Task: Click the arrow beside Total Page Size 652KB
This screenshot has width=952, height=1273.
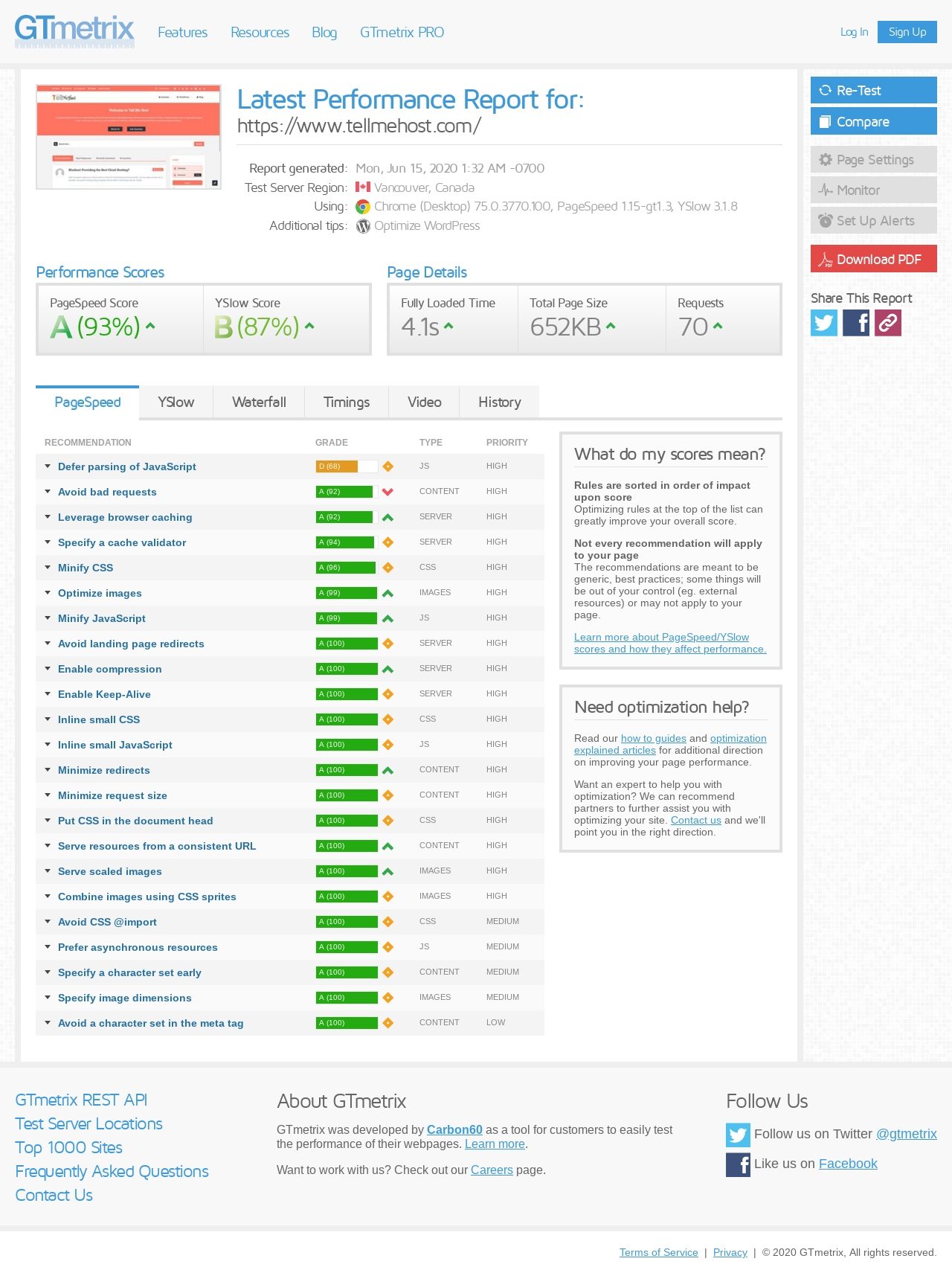Action: point(611,326)
